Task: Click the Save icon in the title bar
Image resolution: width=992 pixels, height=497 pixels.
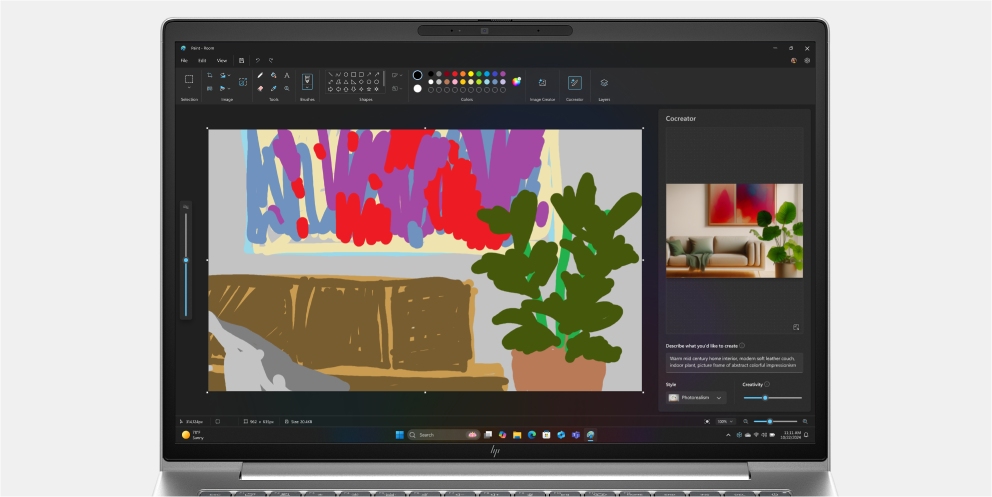Action: coord(241,61)
